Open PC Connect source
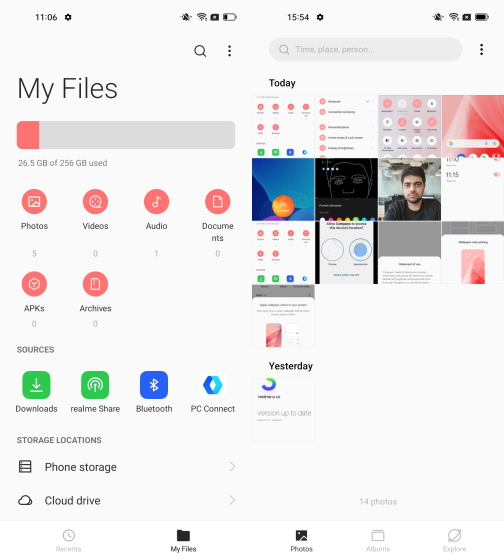This screenshot has height=560, width=504. [213, 385]
